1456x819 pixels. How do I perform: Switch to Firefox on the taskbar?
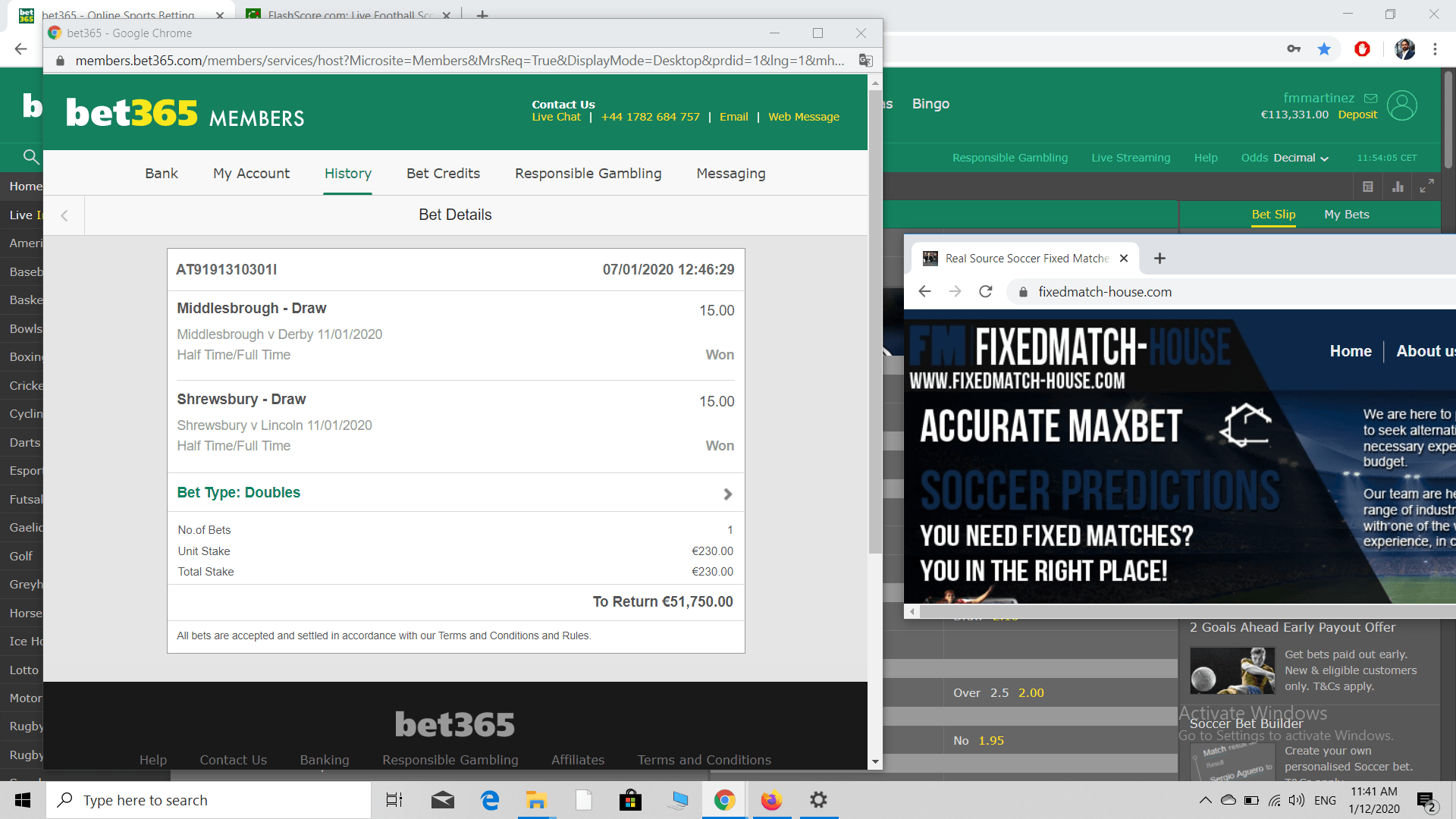click(x=771, y=800)
